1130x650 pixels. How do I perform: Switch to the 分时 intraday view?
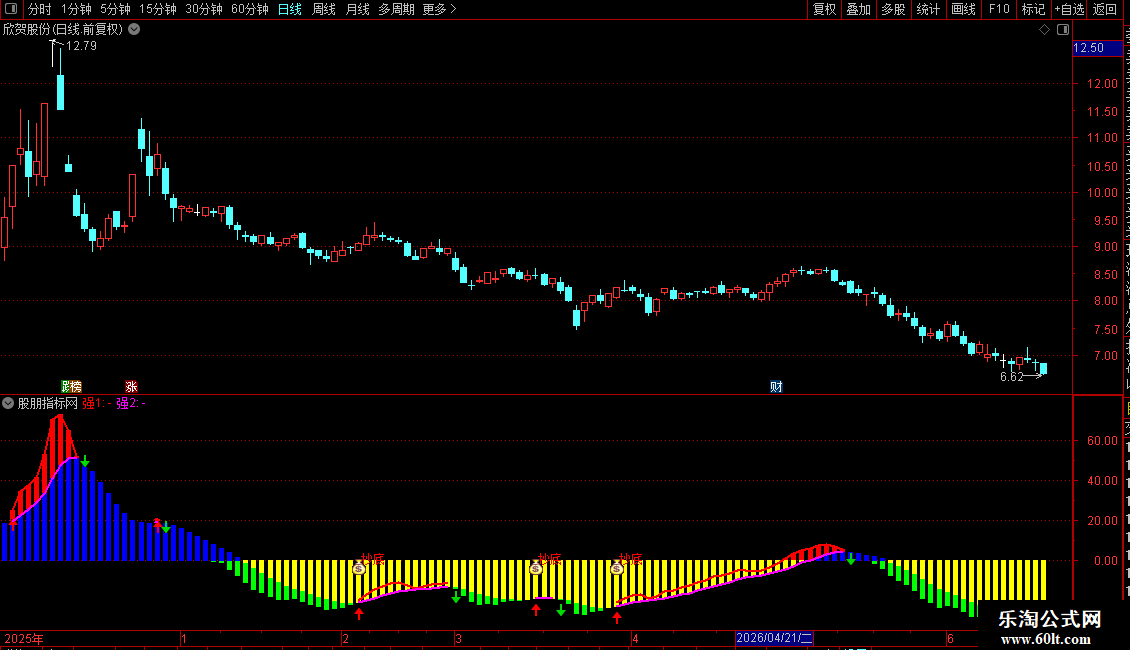pos(40,9)
